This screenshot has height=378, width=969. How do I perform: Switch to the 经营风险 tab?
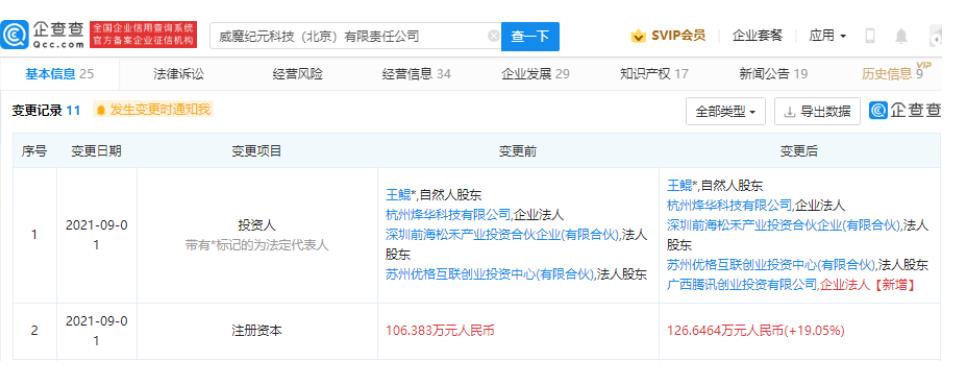coord(297,74)
